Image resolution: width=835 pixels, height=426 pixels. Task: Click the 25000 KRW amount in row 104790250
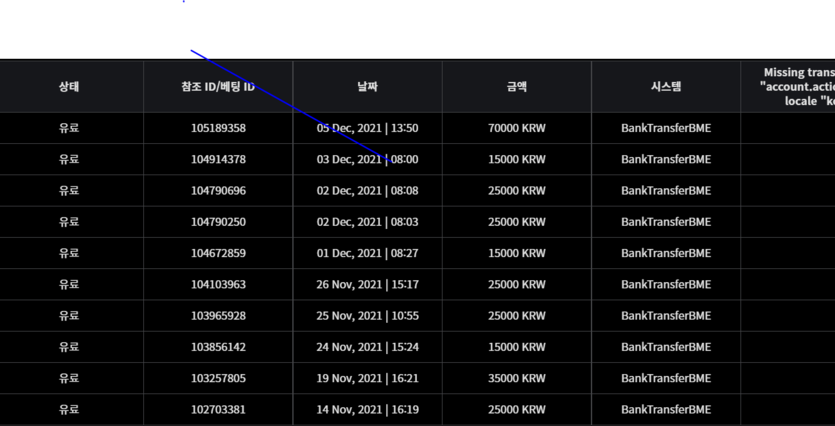click(517, 222)
